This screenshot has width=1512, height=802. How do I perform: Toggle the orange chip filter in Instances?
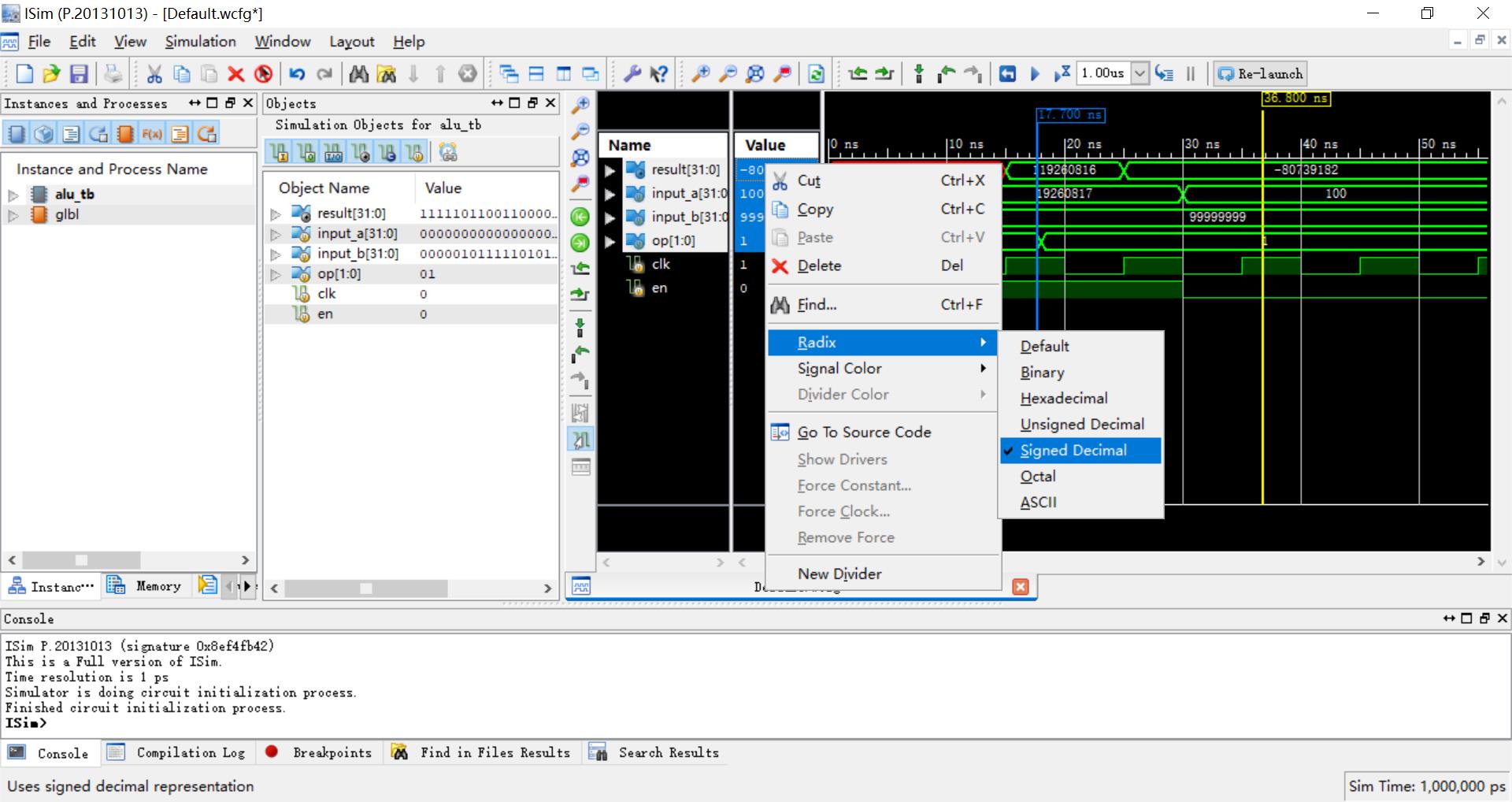tap(125, 134)
